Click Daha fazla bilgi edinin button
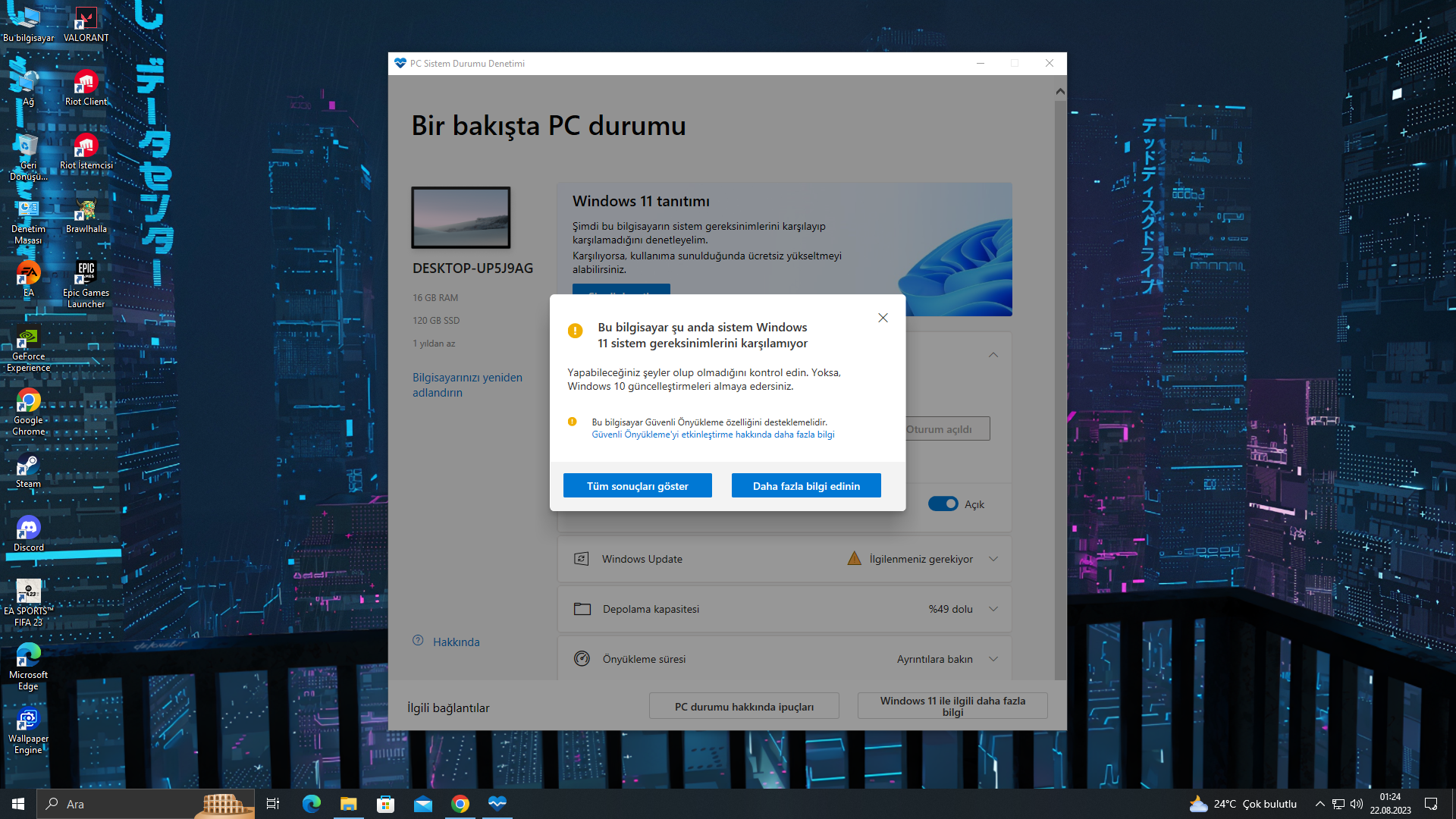The width and height of the screenshot is (1456, 819). point(806,486)
